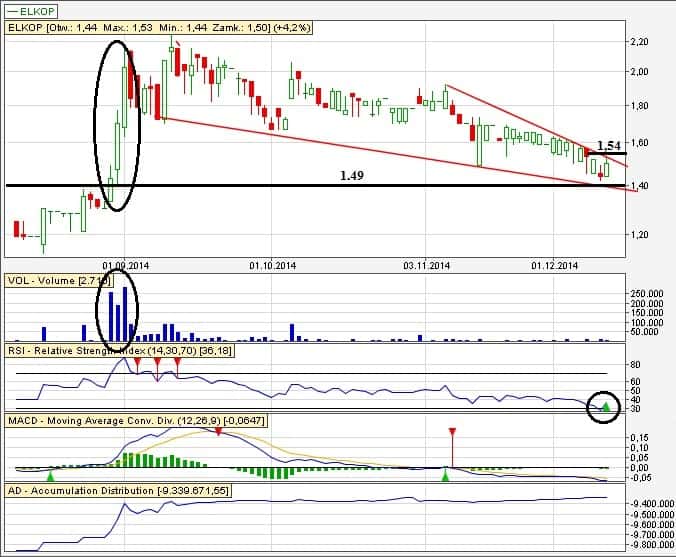Screen dimensions: 676x557
Task: Click the 01.10.2014 date on the price axis
Action: coord(272,266)
